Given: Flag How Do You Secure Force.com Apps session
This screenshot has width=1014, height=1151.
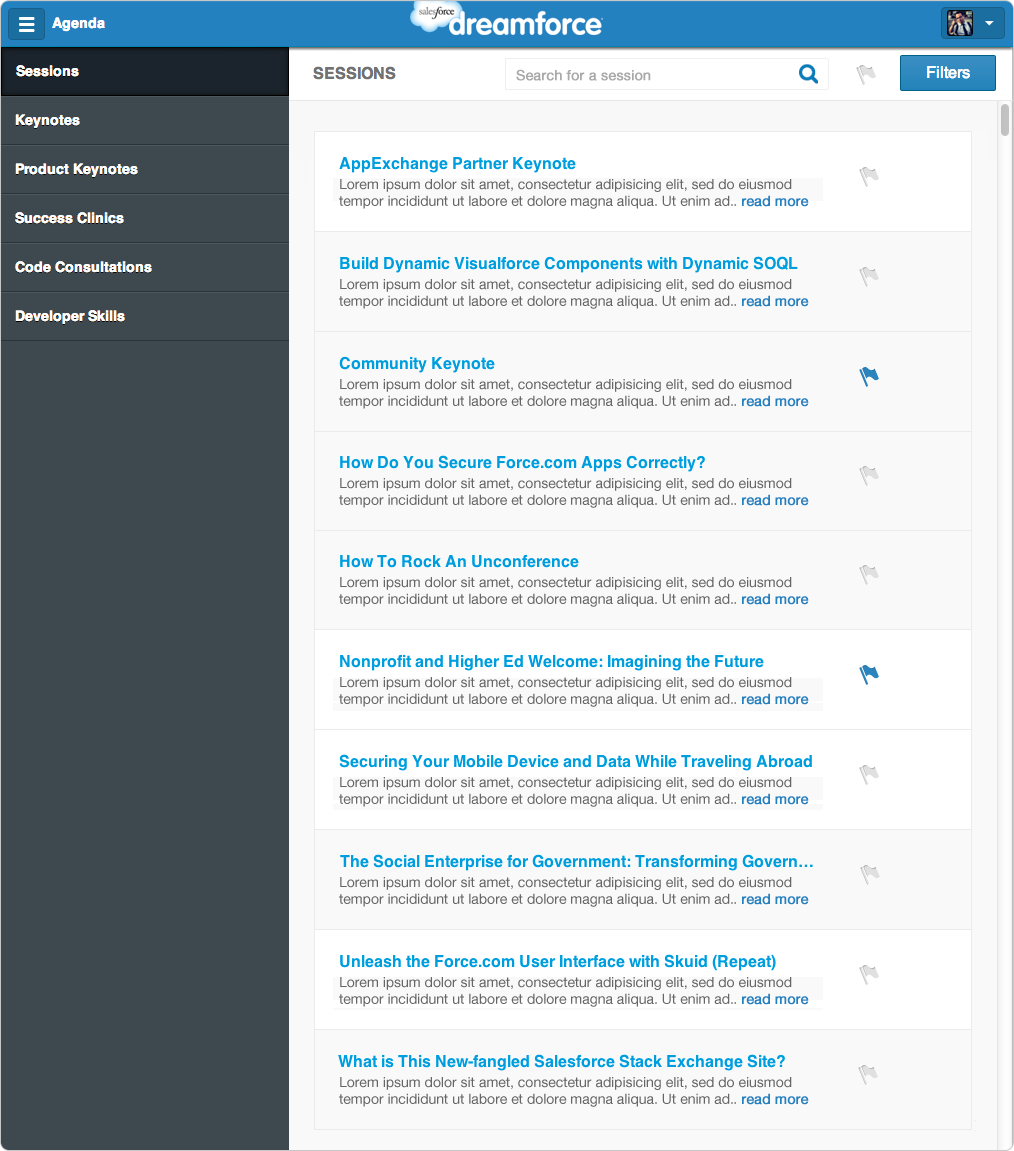Looking at the screenshot, I should [869, 475].
